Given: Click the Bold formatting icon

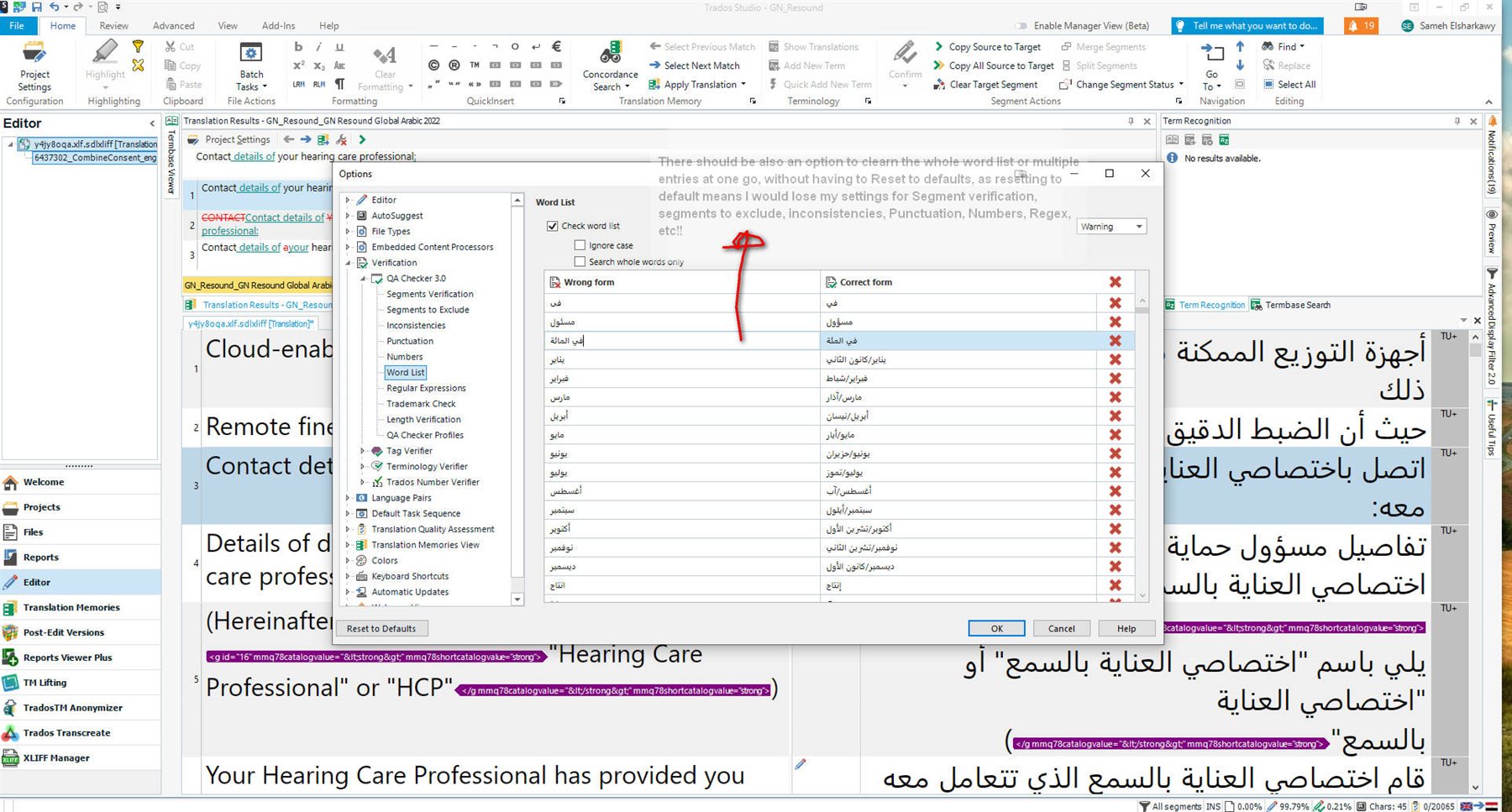Looking at the screenshot, I should tap(298, 47).
